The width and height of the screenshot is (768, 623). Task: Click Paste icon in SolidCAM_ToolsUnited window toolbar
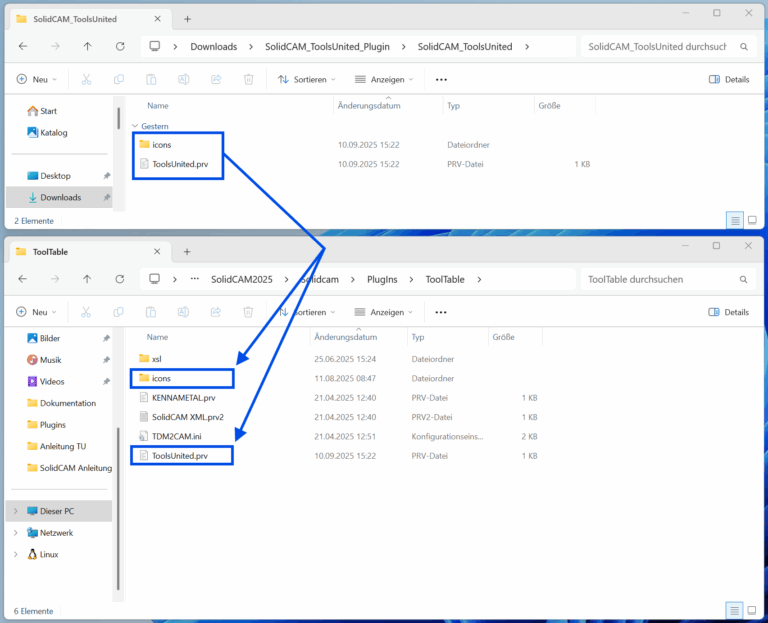pos(151,79)
